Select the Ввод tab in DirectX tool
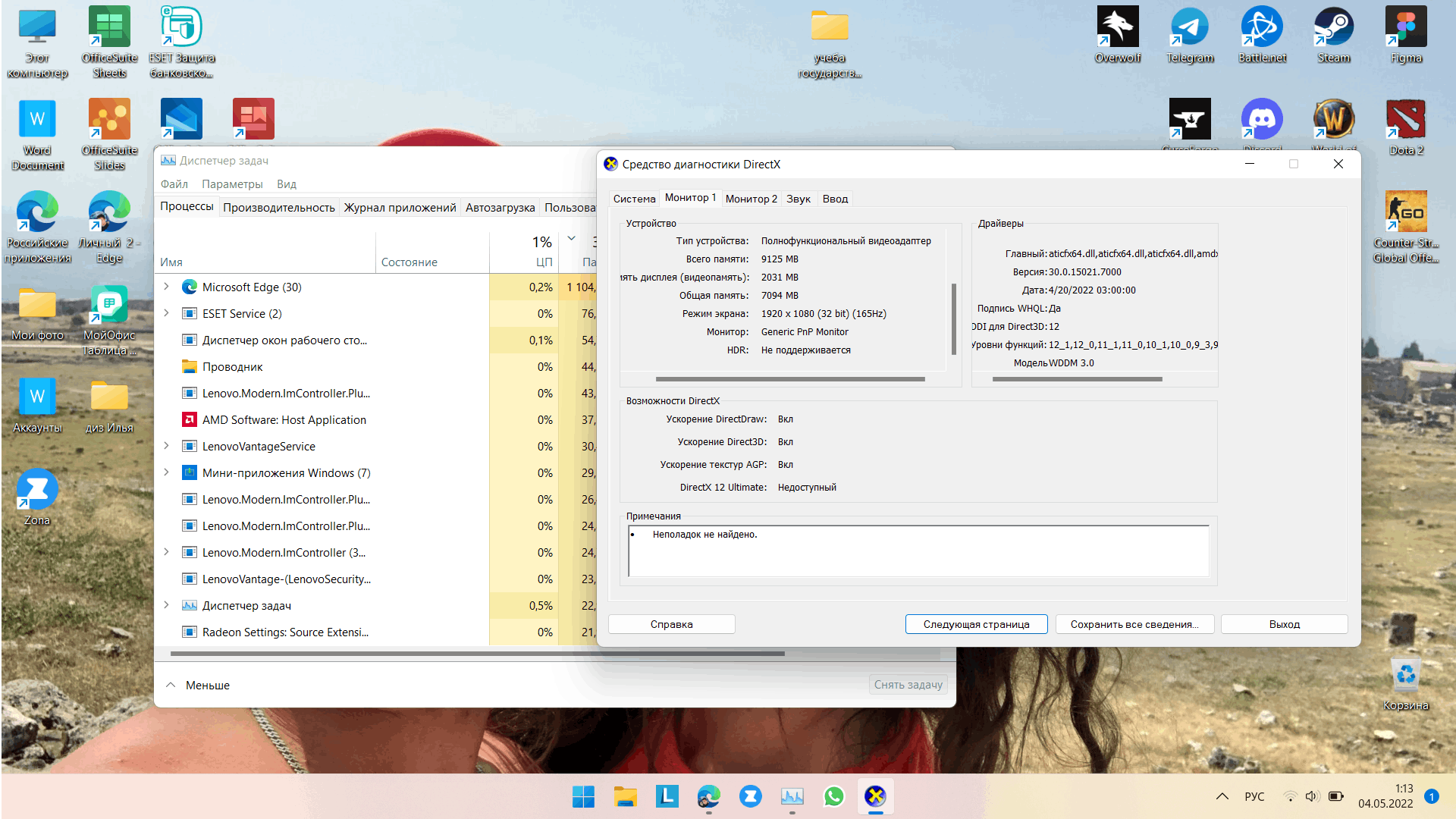This screenshot has width=1456, height=819. pos(835,199)
